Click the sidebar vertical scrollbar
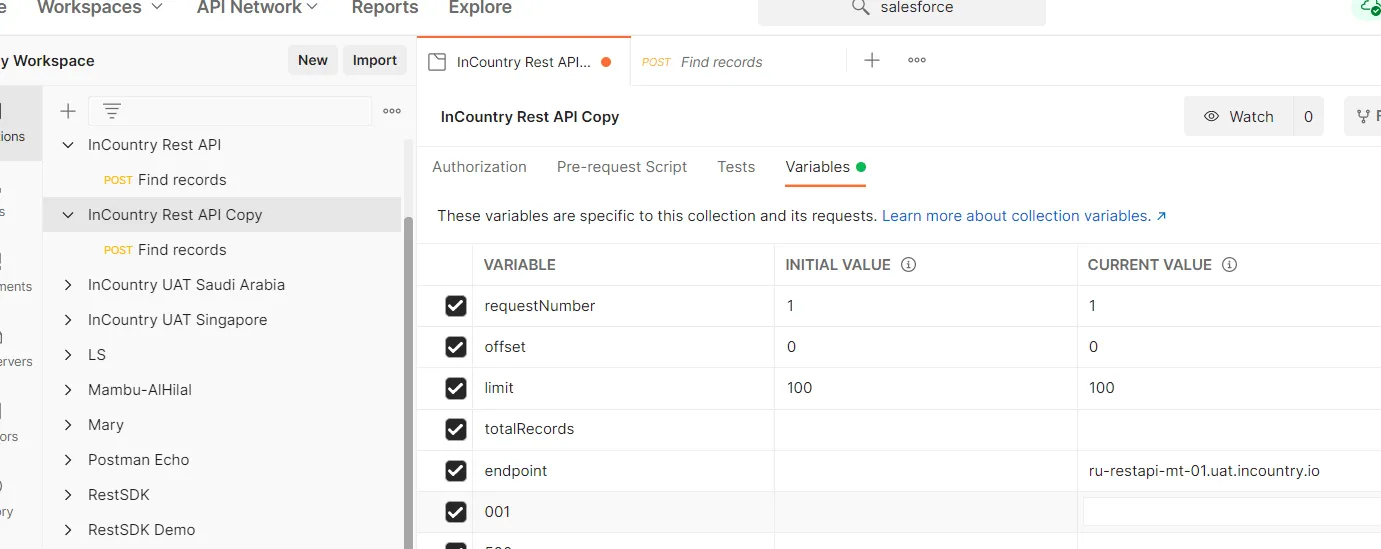The height and width of the screenshot is (549, 1381). point(408,380)
